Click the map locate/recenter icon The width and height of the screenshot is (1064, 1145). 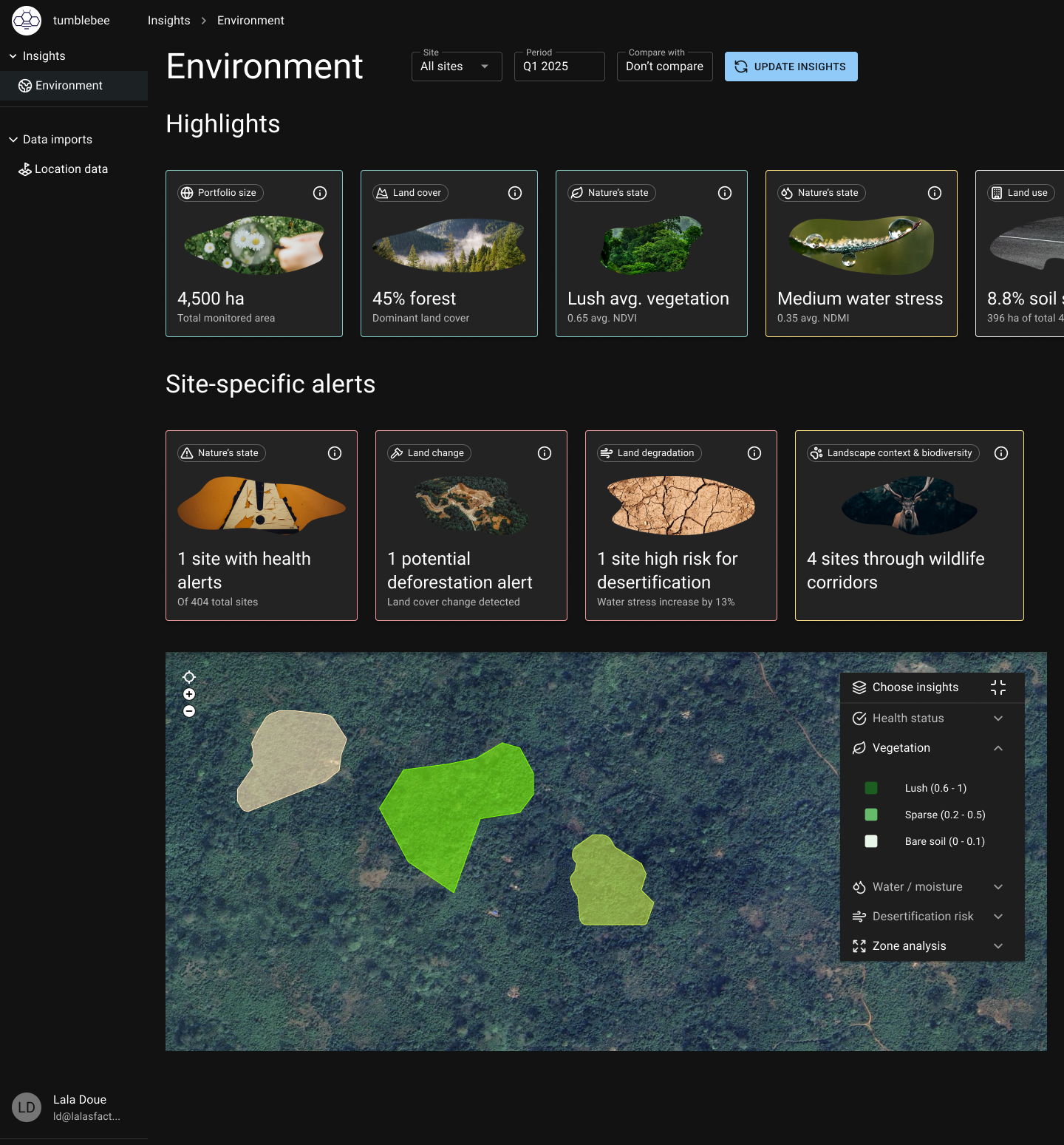pyautogui.click(x=189, y=677)
